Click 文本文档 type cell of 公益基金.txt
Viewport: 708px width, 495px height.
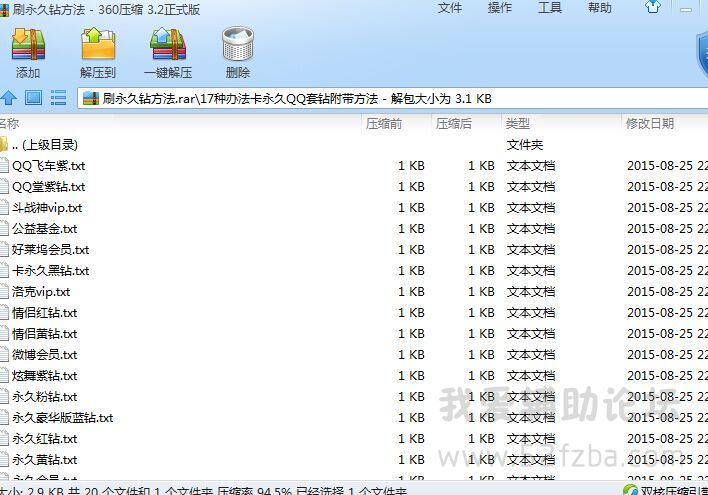[x=531, y=229]
